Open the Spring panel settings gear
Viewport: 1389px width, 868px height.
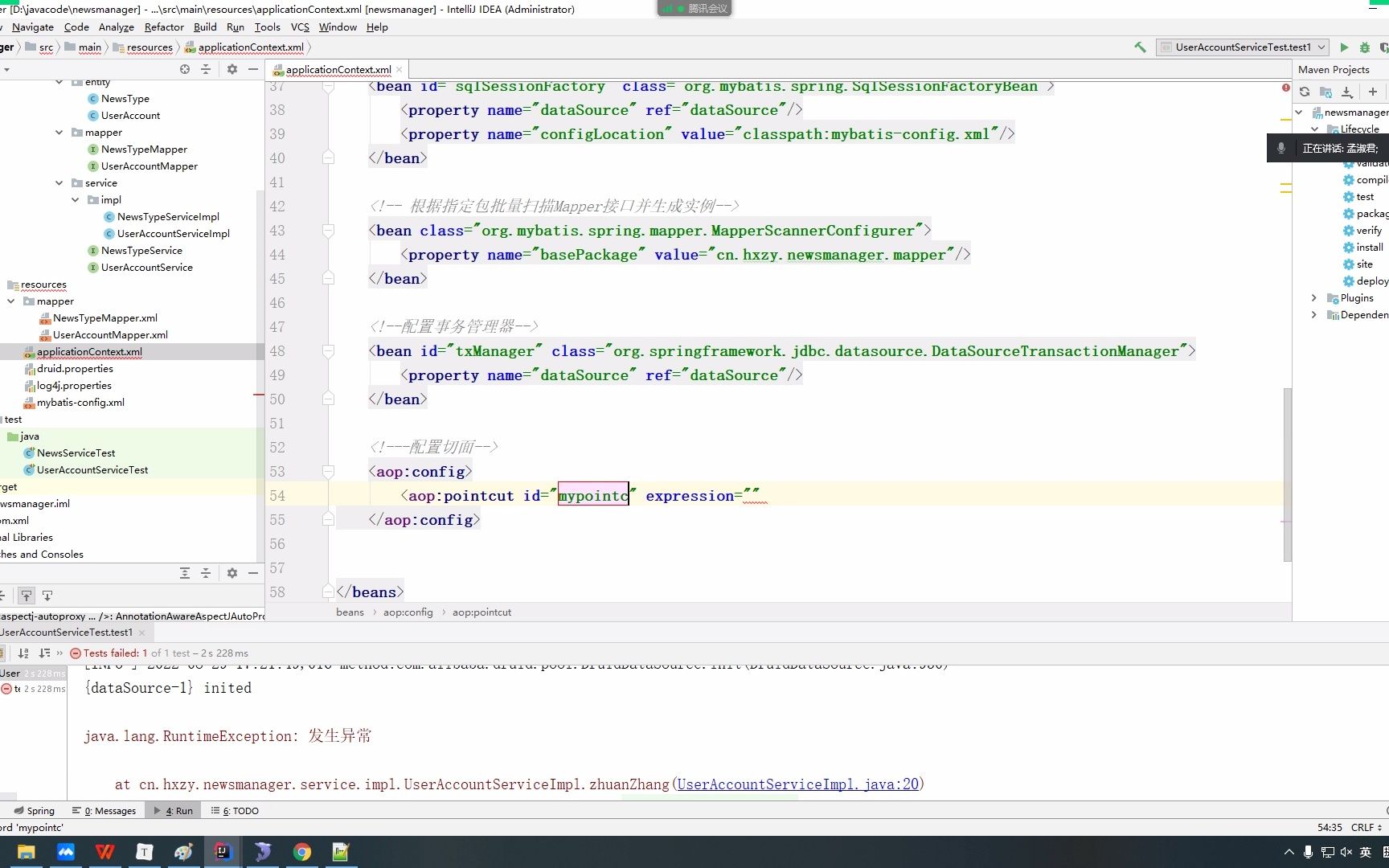(232, 573)
